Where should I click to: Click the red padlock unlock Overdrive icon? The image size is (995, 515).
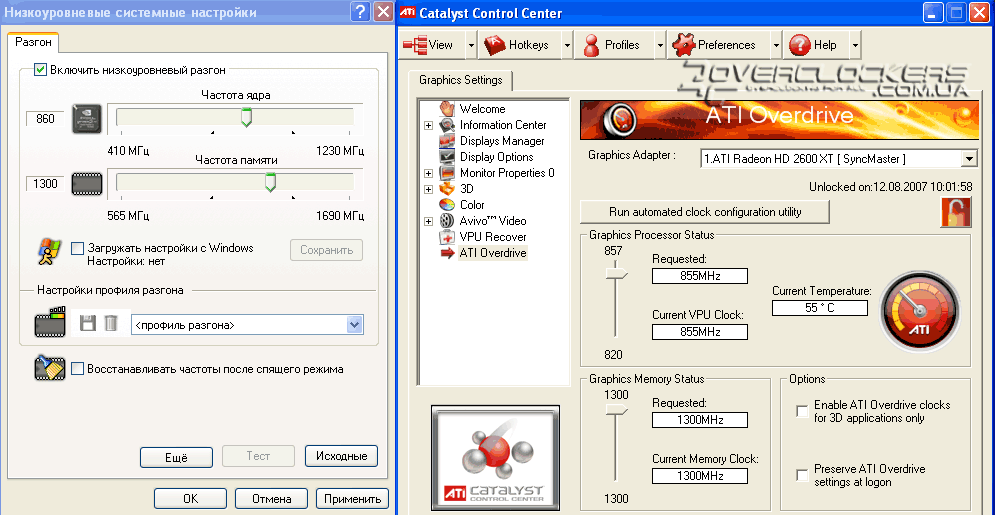click(x=956, y=212)
